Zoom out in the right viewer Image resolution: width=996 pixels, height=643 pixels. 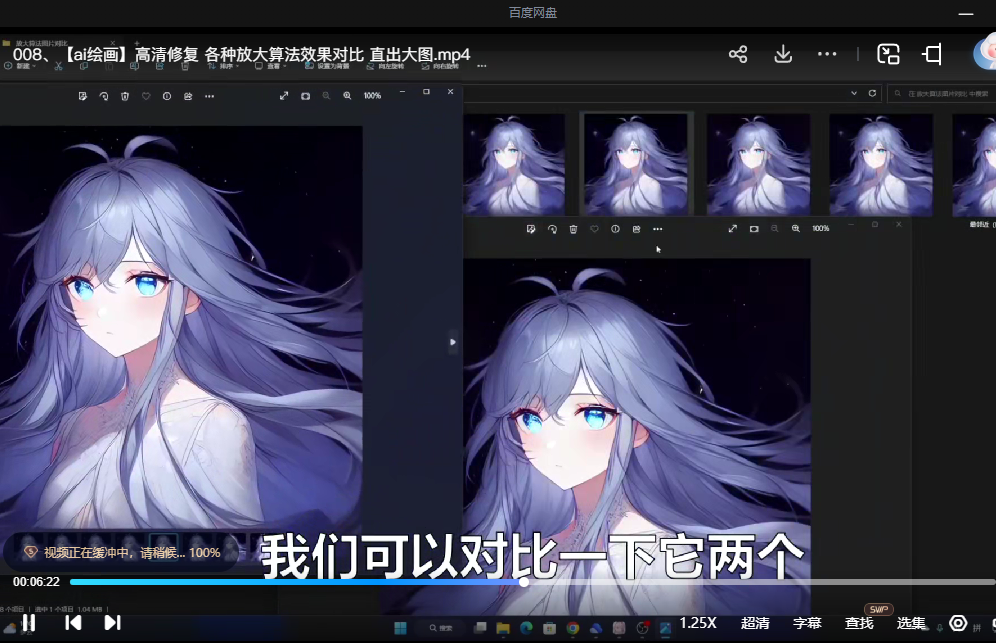[775, 228]
